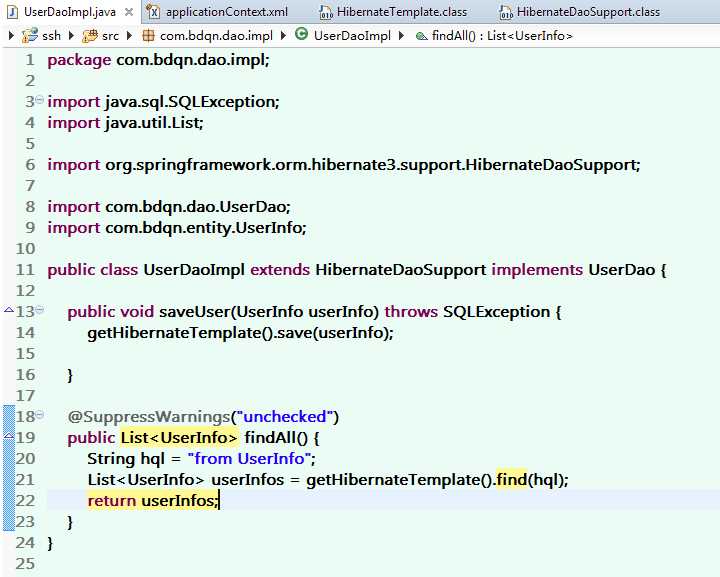720x577 pixels.
Task: Close the UserDaoImpl.java editor tab
Action: tap(129, 12)
